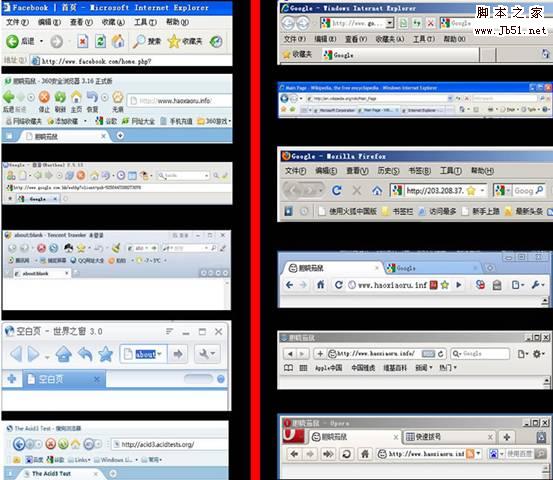This screenshot has height=480, width=553.
Task: Click 收藏夹 star button in Google Windows IE
Action: click(297, 54)
